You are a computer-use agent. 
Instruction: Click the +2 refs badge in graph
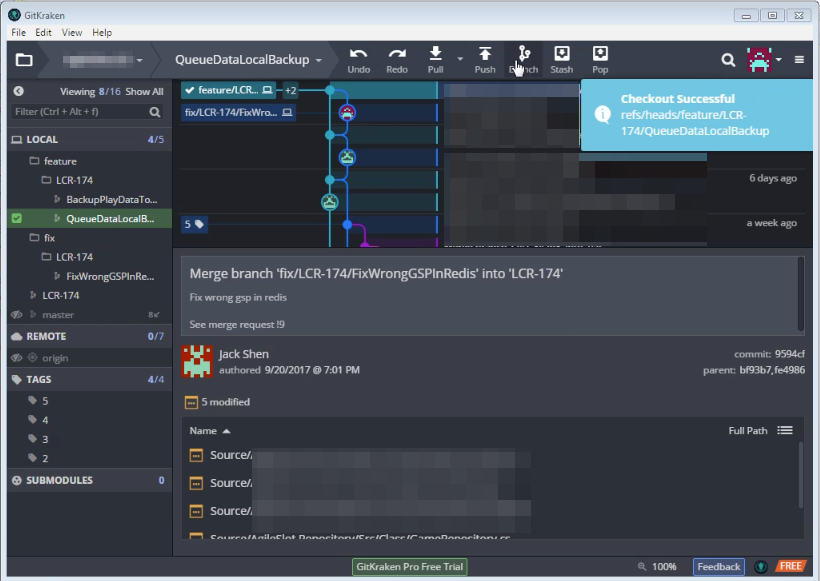(x=290, y=90)
